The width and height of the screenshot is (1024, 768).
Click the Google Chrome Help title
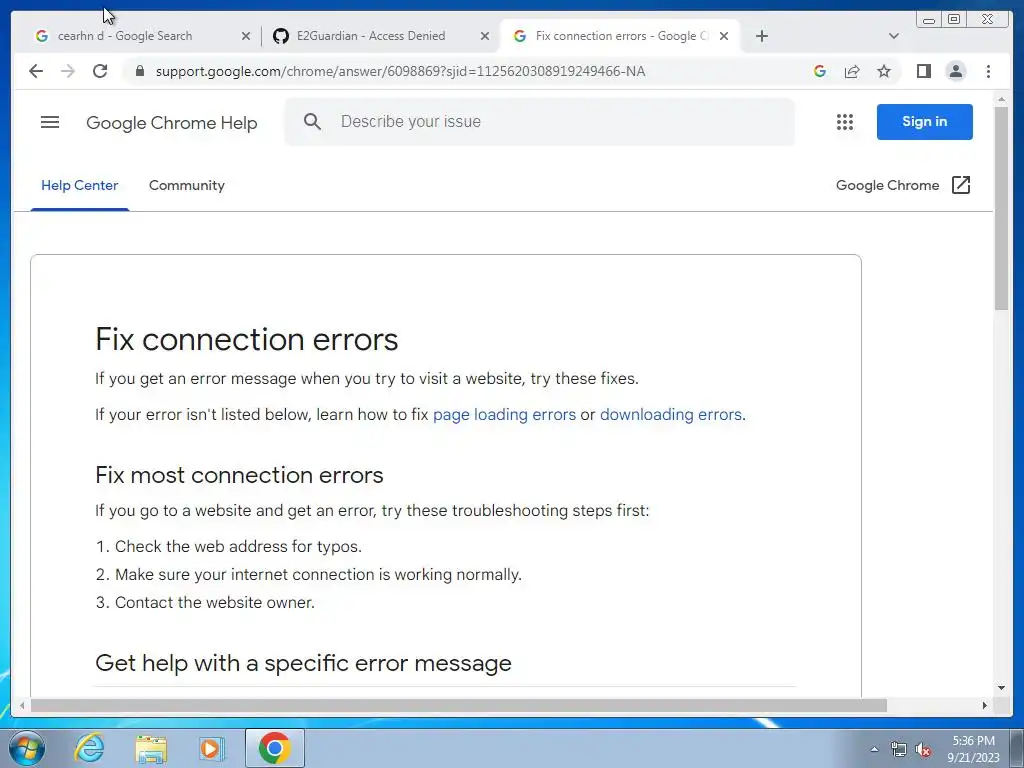pyautogui.click(x=172, y=123)
